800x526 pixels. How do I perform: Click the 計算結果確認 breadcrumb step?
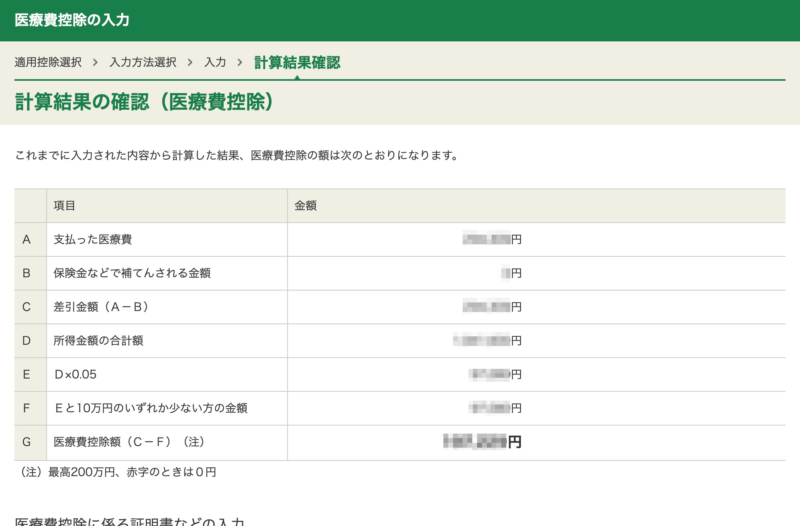point(297,62)
